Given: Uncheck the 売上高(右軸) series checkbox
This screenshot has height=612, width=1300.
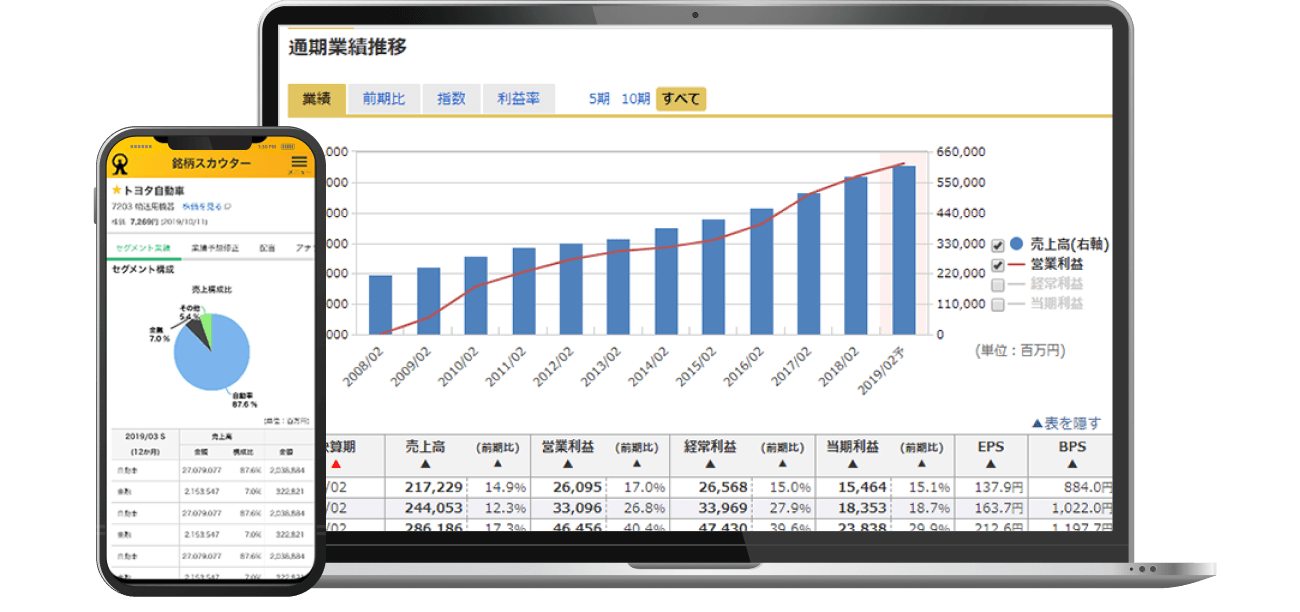Looking at the screenshot, I should click(x=997, y=245).
